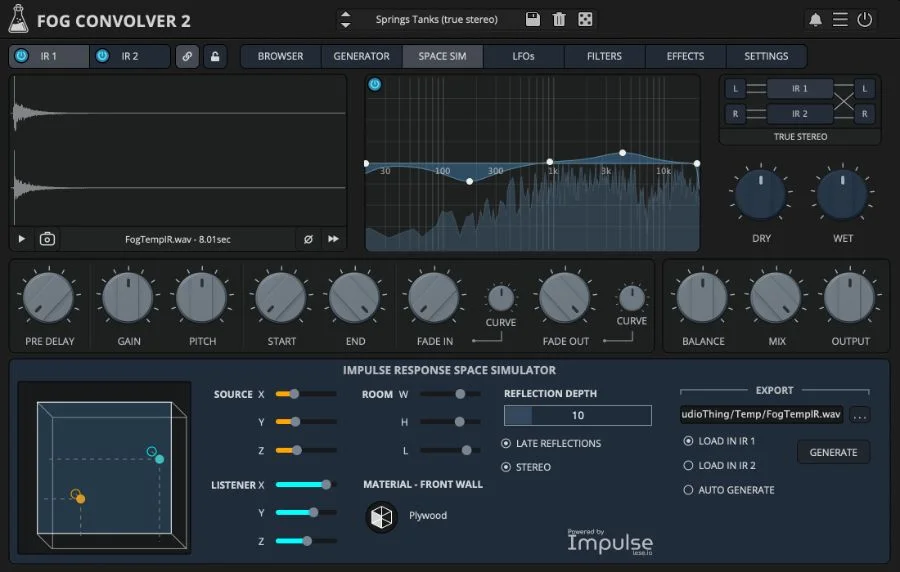Click the PRE DELAY knob
The width and height of the screenshot is (900, 572).
pos(49,298)
